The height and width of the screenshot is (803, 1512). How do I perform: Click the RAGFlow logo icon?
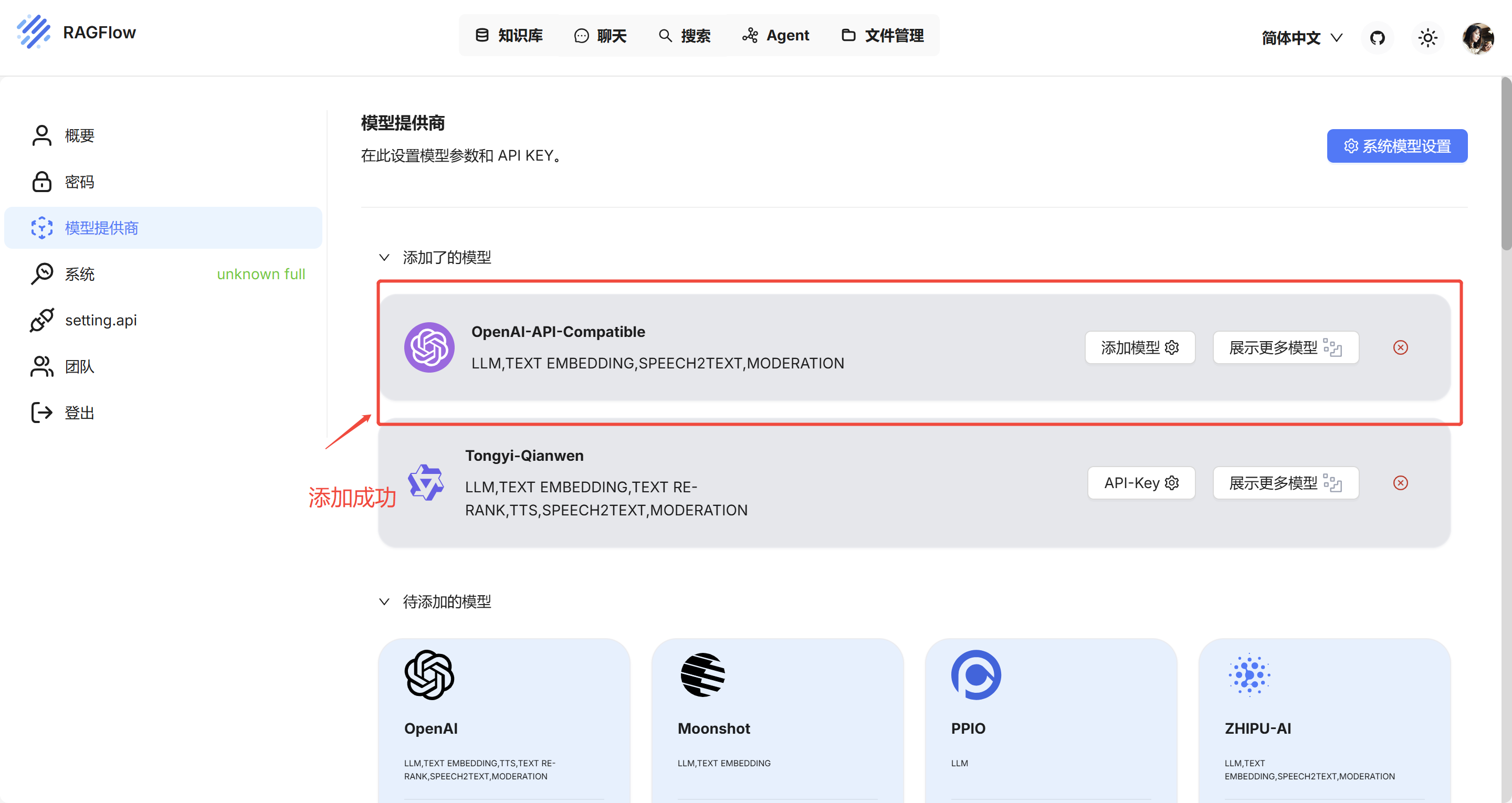pos(34,33)
